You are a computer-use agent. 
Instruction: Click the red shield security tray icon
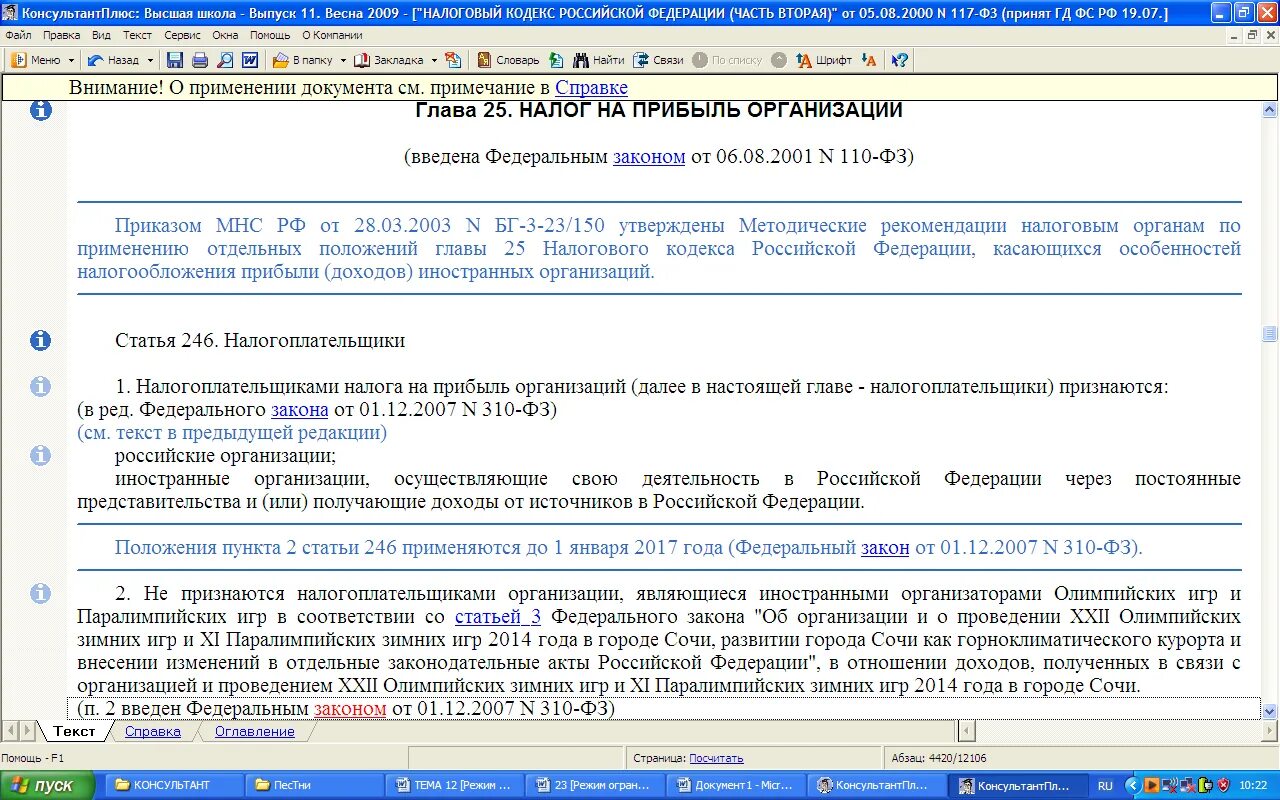click(1223, 785)
